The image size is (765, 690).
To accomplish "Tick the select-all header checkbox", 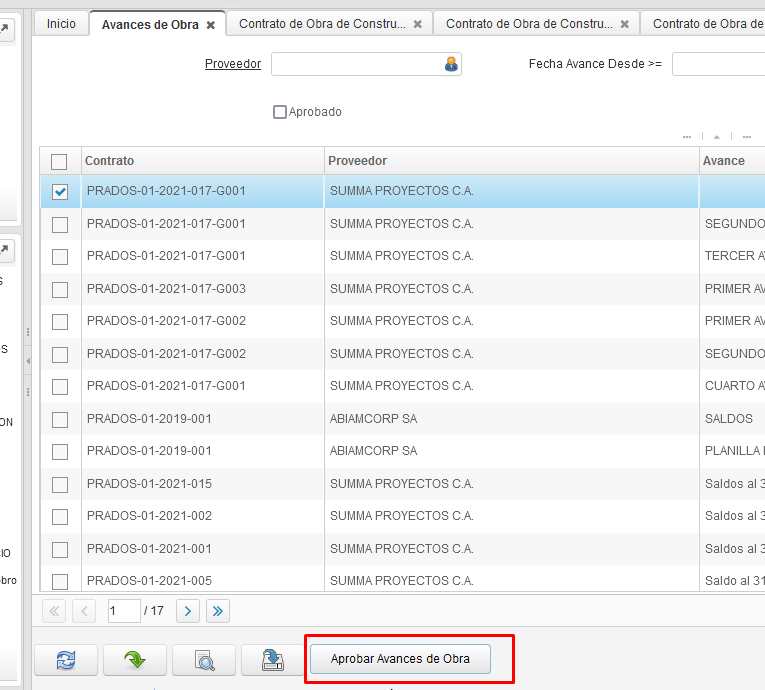I will point(59,161).
